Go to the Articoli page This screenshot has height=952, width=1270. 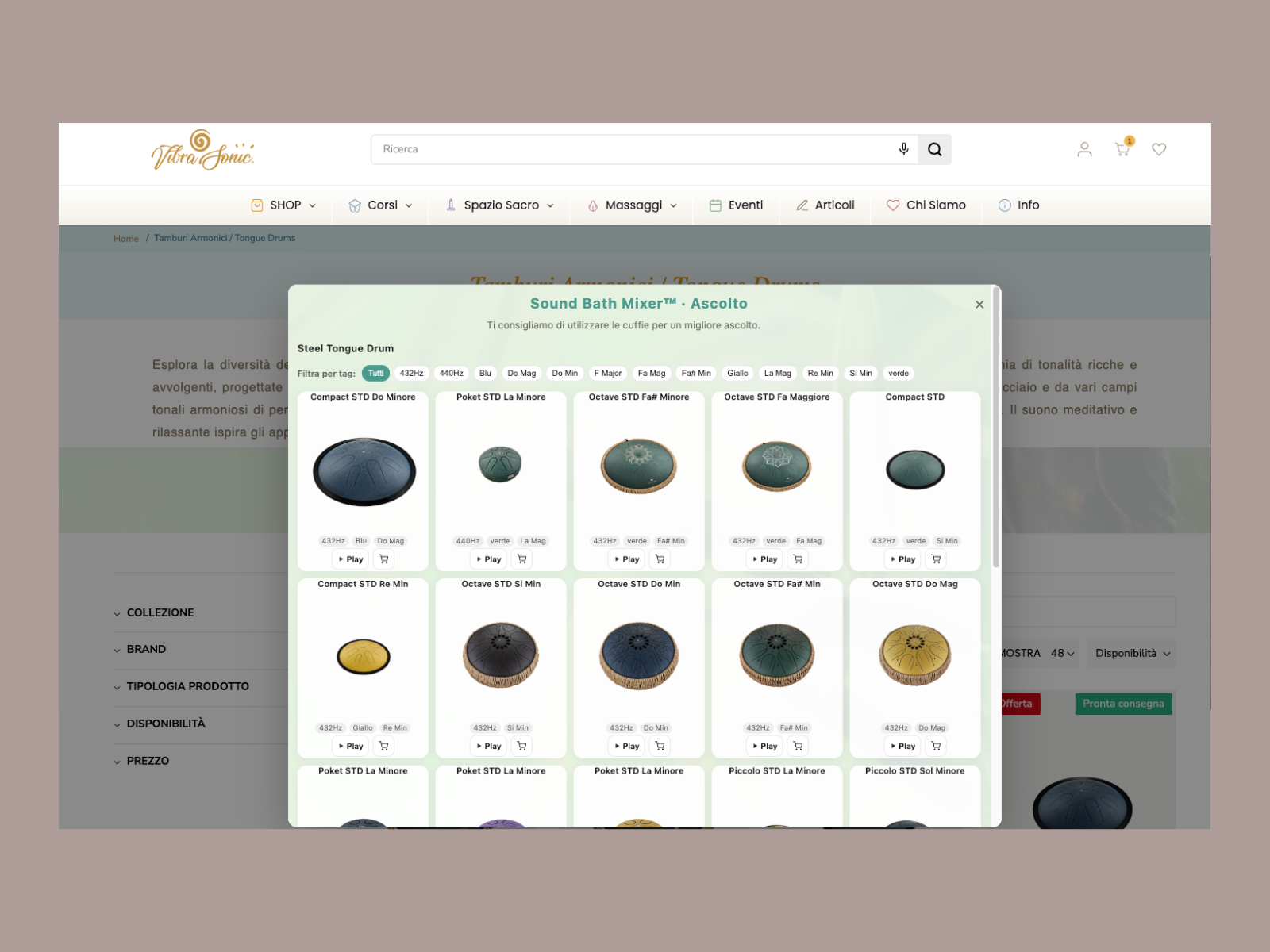(825, 205)
